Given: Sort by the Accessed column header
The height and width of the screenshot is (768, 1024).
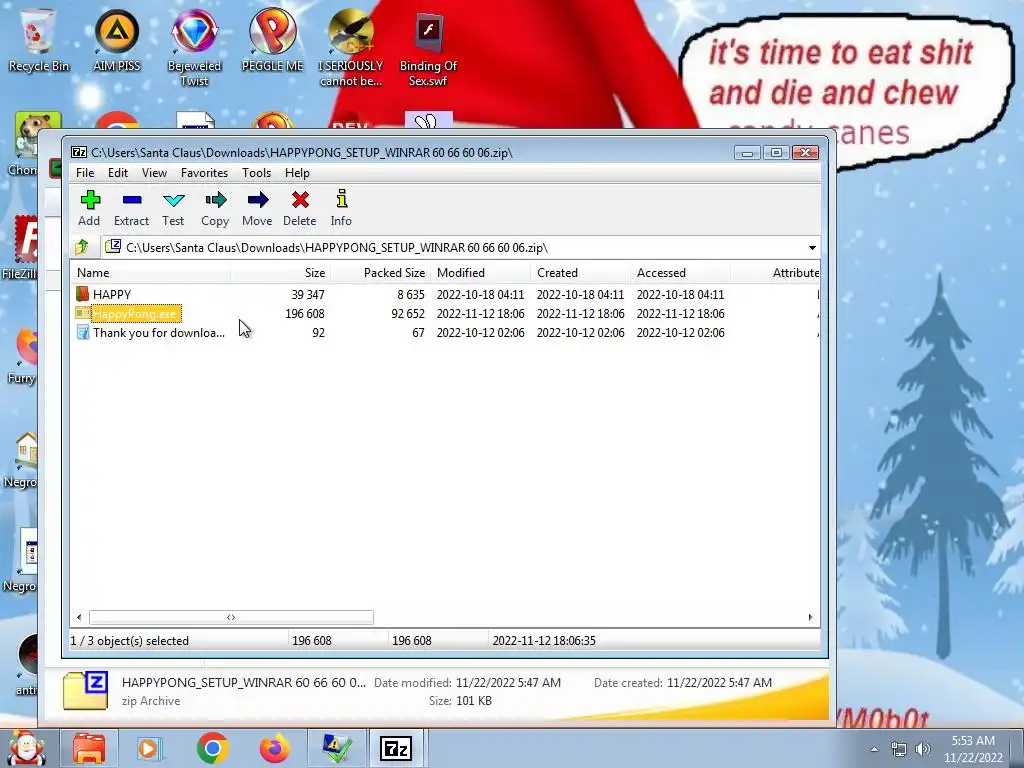Looking at the screenshot, I should click(680, 273).
